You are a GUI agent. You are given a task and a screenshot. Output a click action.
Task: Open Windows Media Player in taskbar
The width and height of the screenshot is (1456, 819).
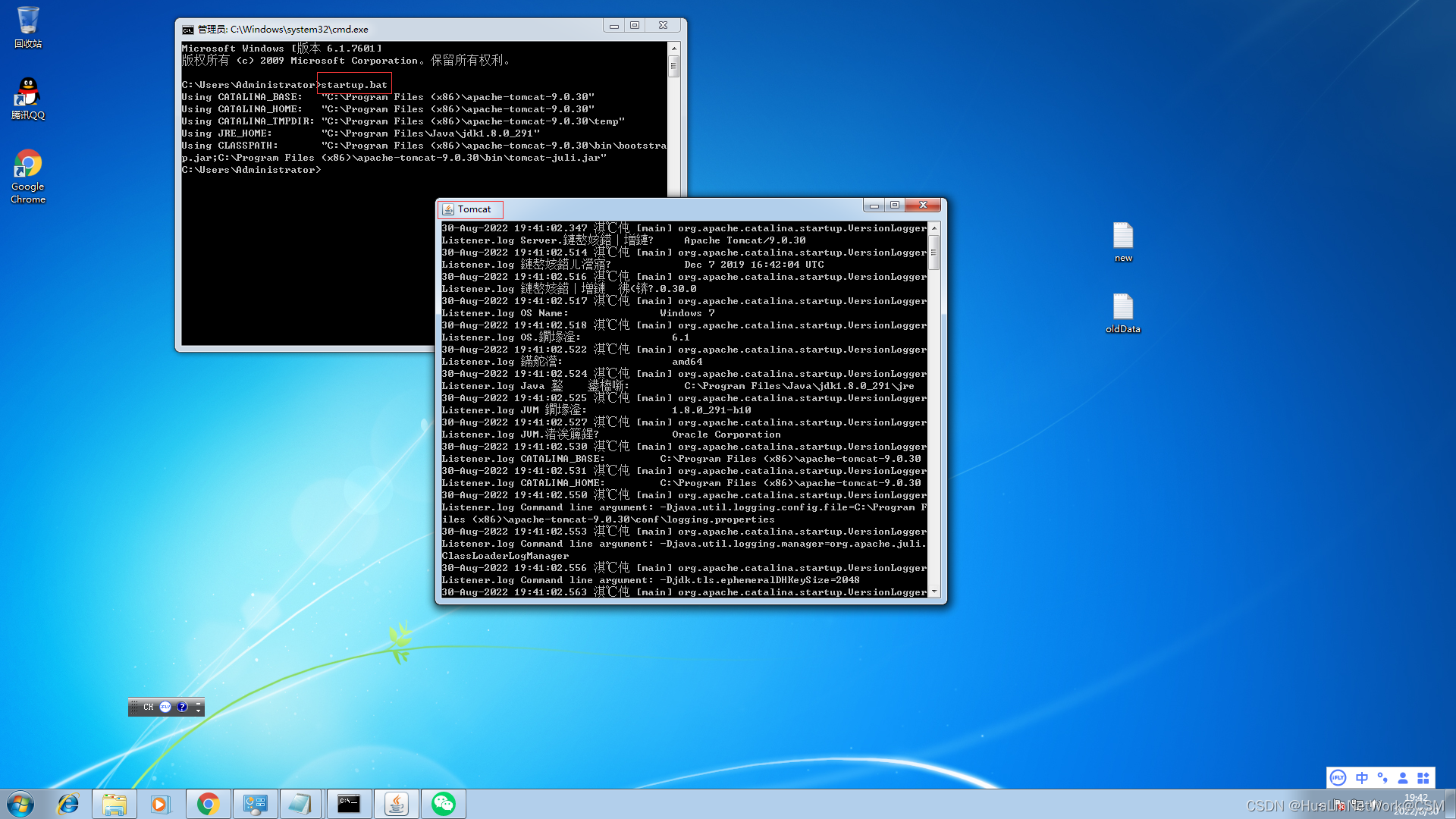coord(161,804)
